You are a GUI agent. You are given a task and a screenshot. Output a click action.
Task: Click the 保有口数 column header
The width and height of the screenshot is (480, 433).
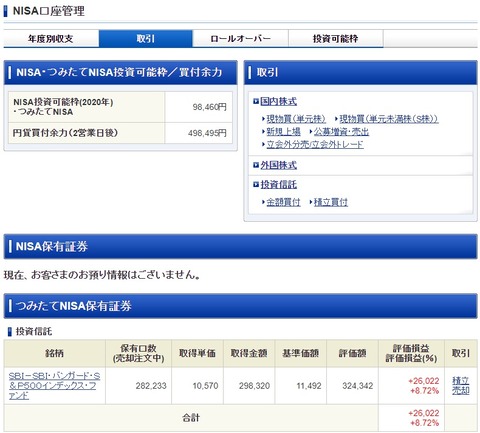pyautogui.click(x=138, y=353)
